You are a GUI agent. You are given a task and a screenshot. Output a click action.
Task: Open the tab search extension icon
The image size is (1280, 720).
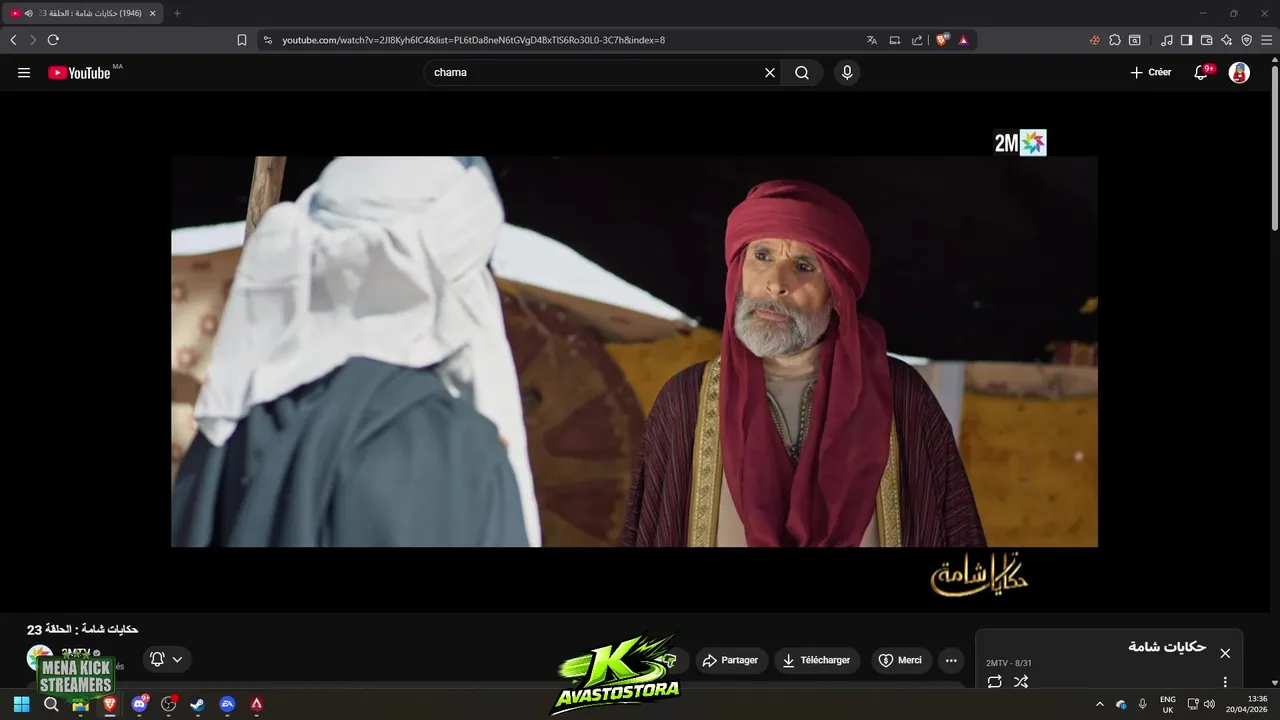click(x=1135, y=40)
